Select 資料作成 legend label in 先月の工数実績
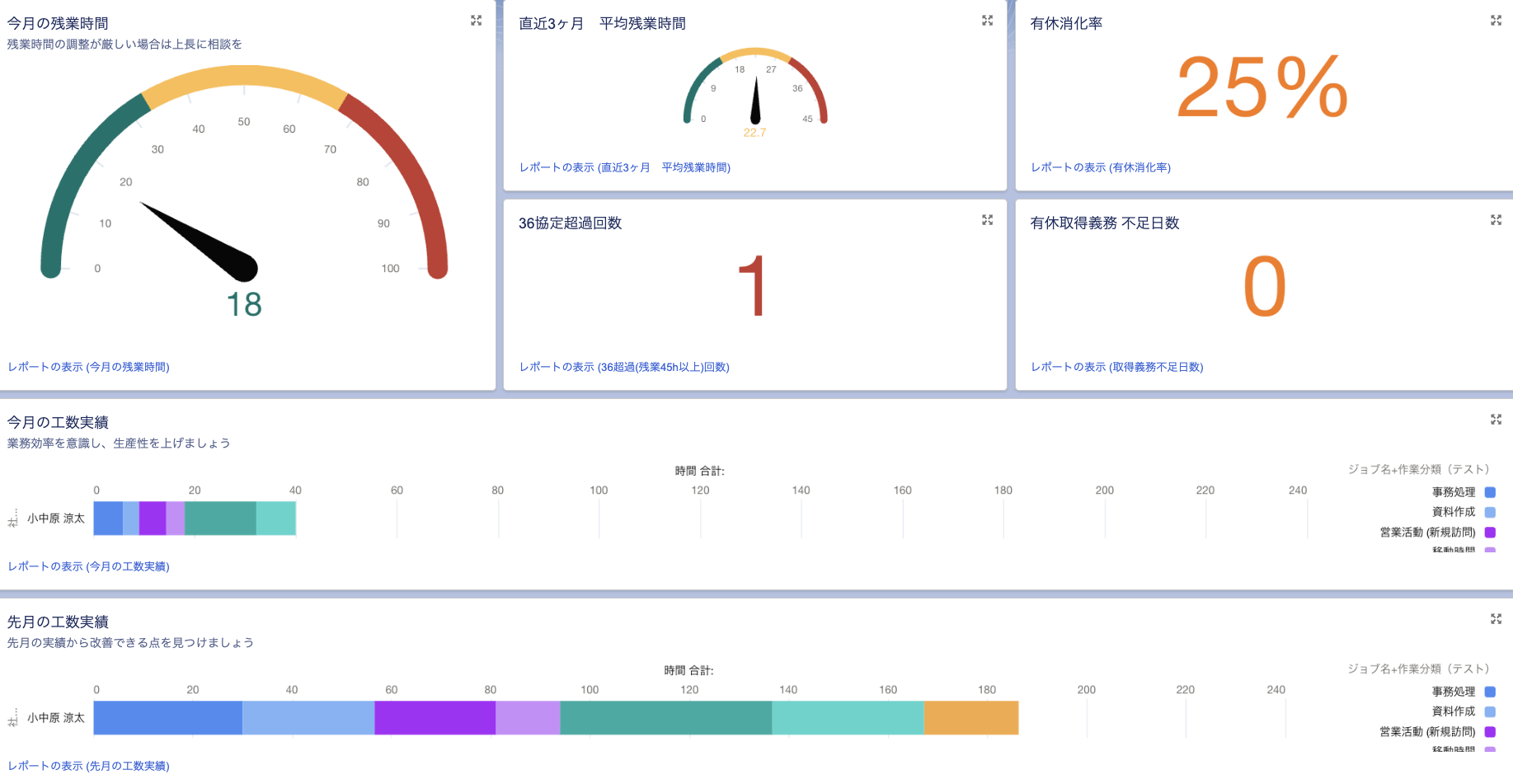 [x=1454, y=711]
